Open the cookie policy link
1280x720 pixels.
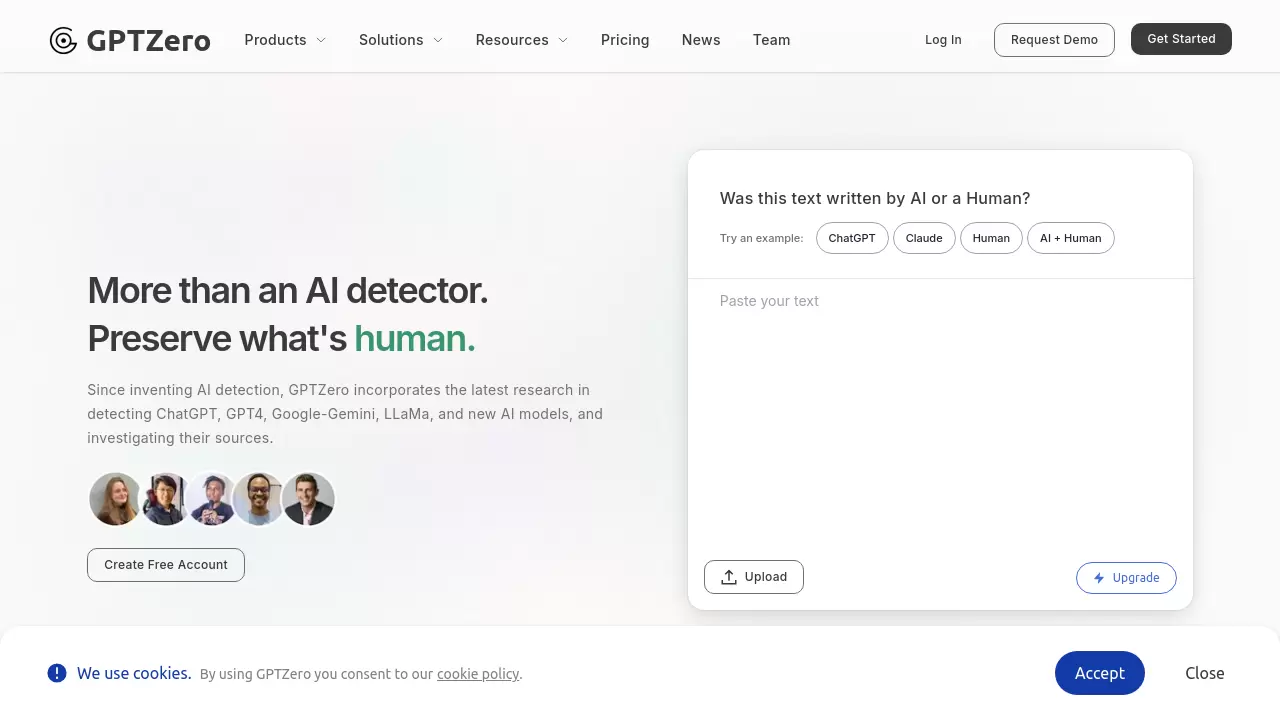478,674
